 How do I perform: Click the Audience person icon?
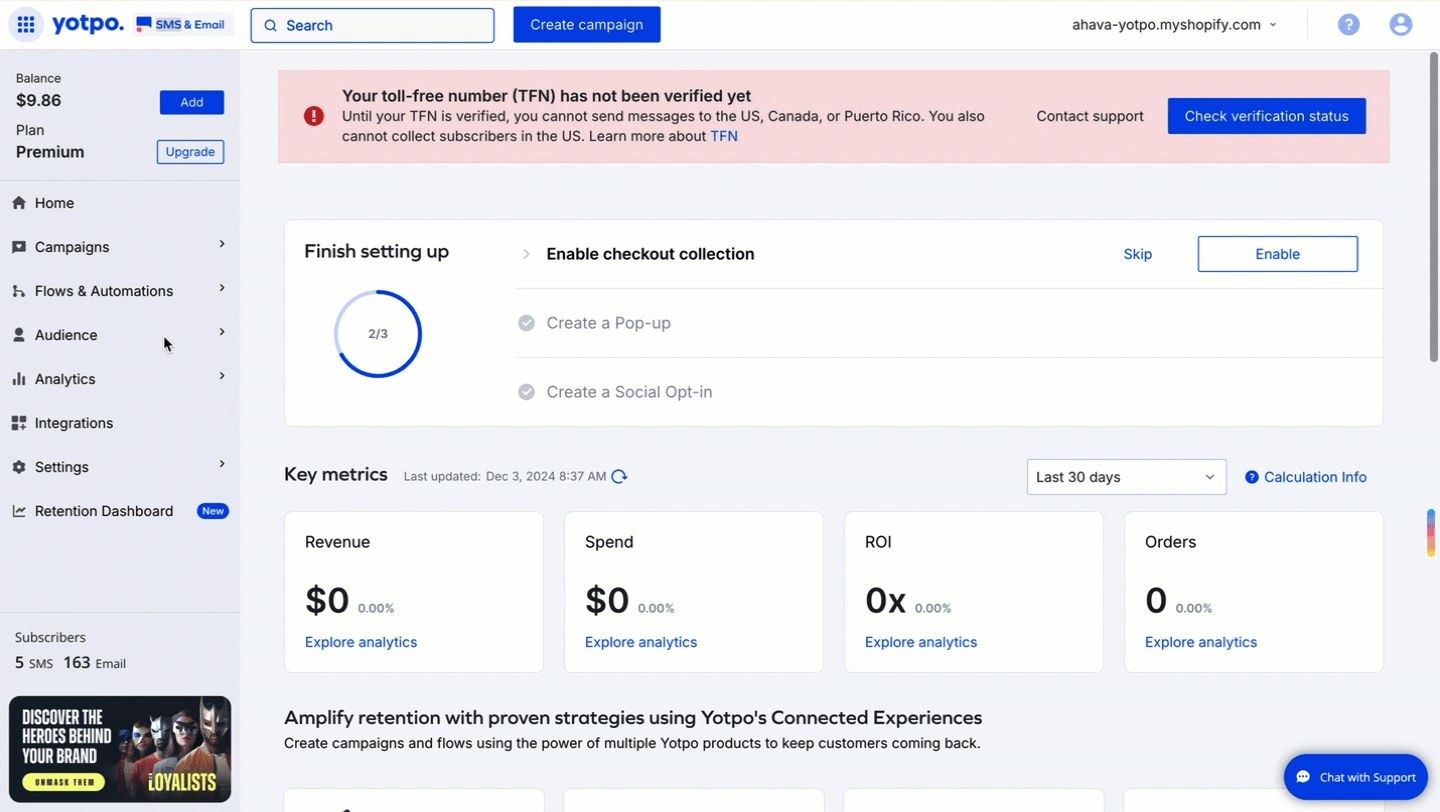pyautogui.click(x=19, y=335)
